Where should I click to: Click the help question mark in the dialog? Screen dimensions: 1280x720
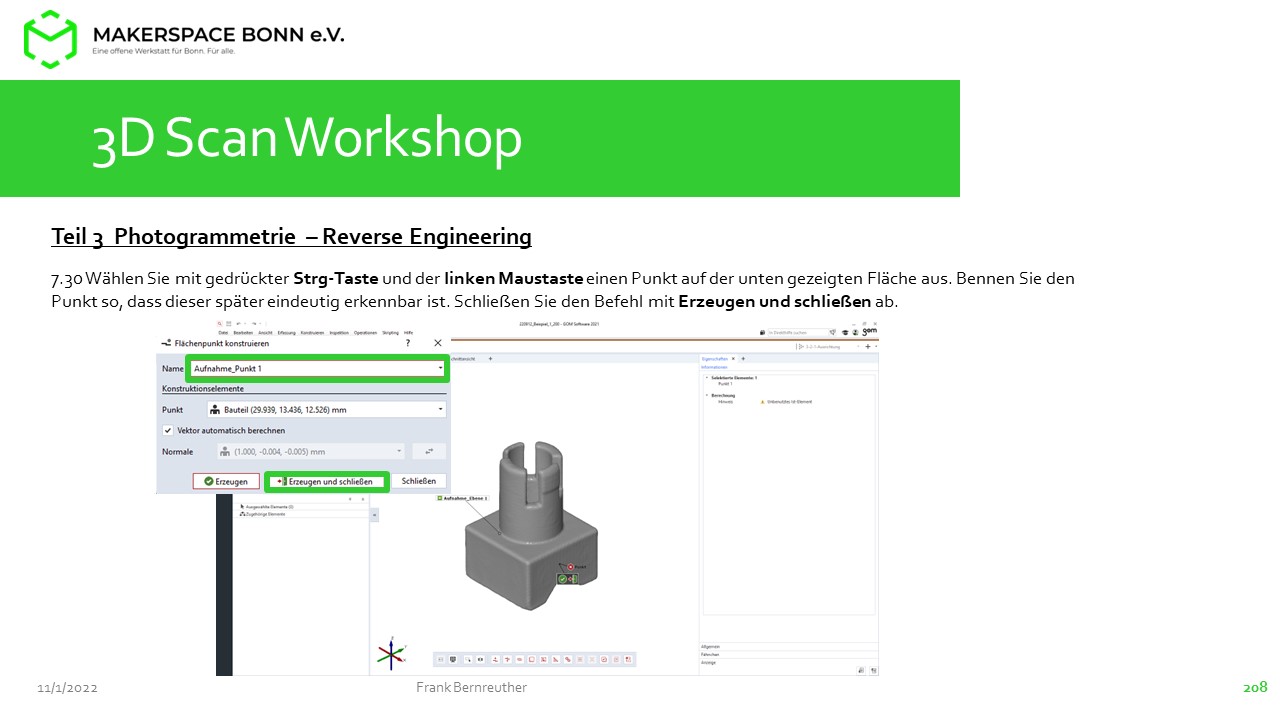point(408,343)
